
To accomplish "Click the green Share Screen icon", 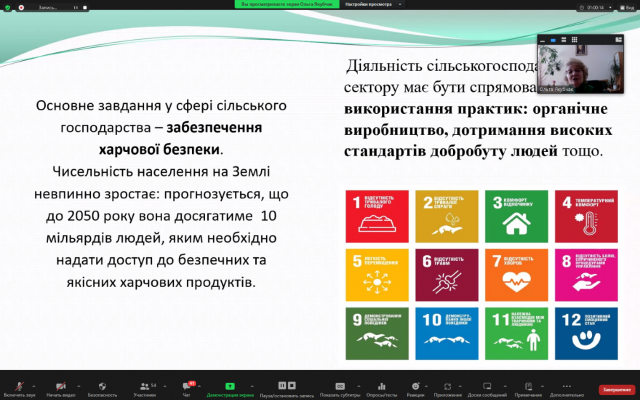I will coord(230,386).
